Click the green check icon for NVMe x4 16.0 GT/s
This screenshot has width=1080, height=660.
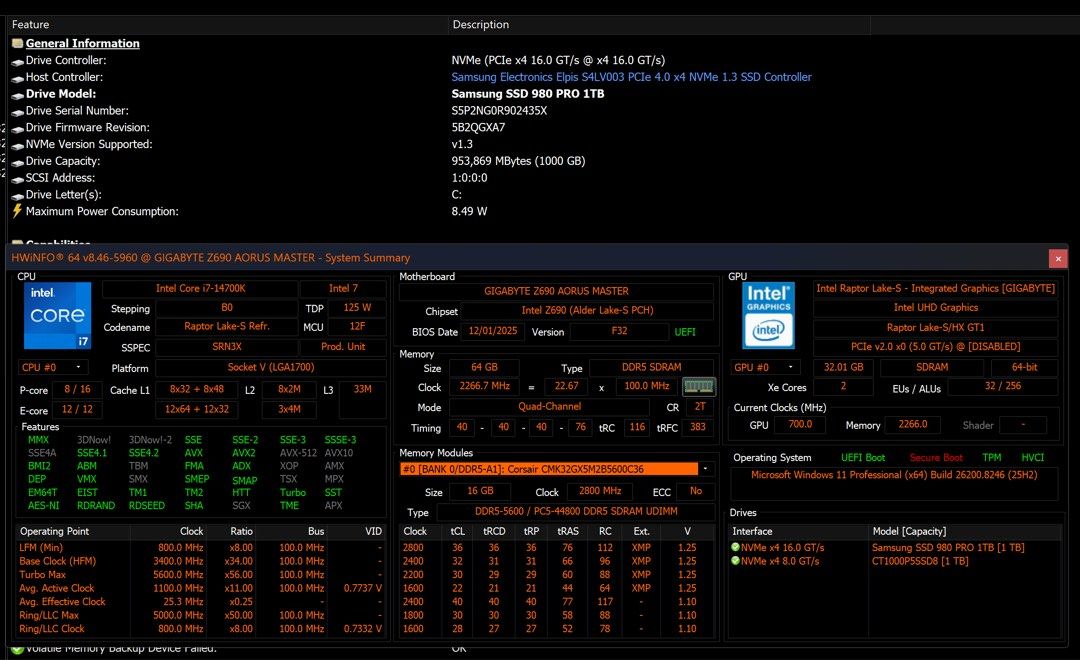click(736, 548)
